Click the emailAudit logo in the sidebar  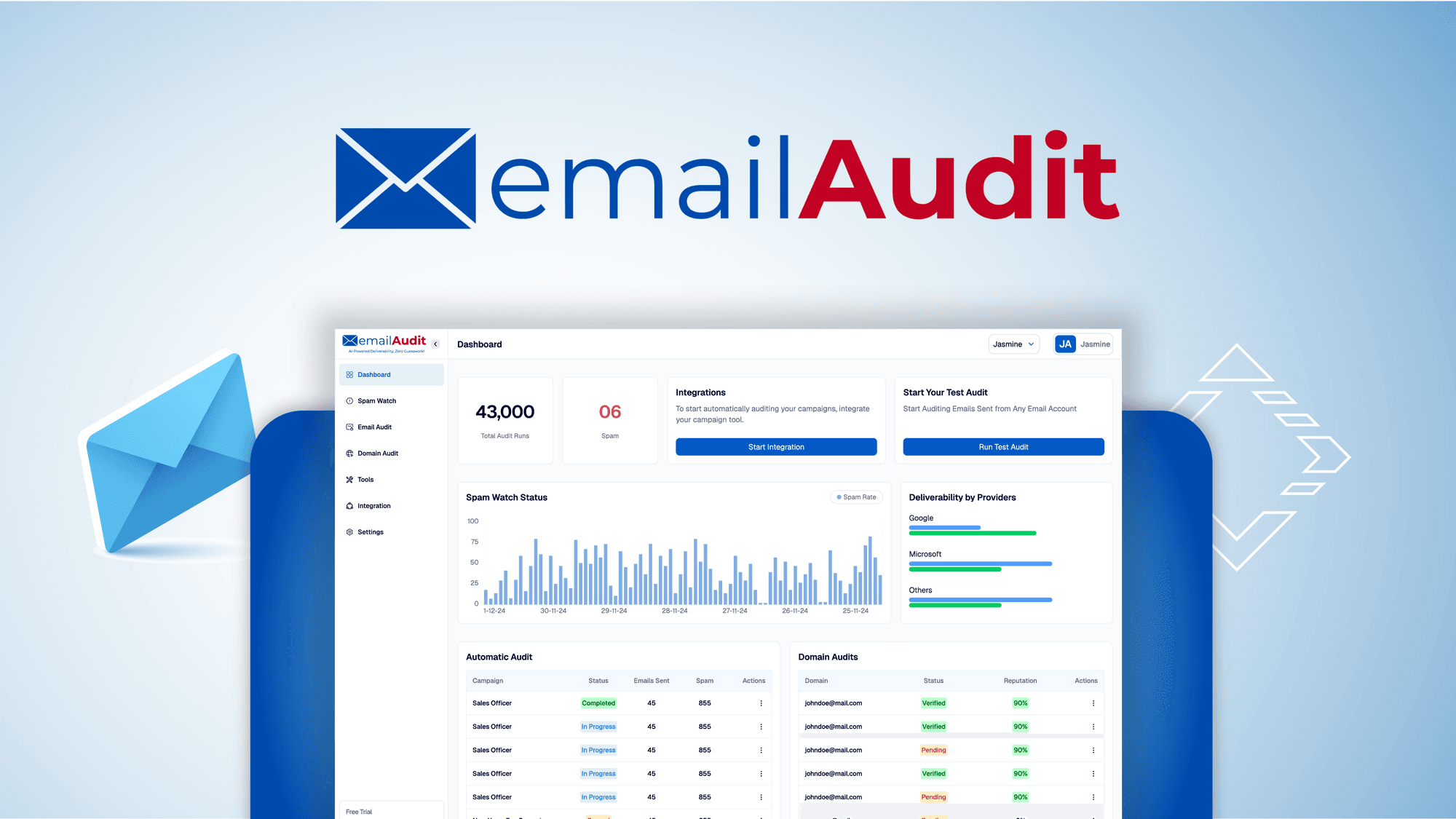[x=384, y=343]
